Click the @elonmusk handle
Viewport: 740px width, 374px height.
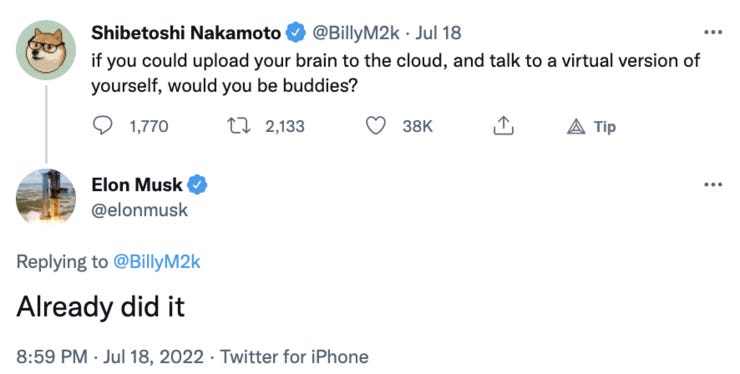[139, 210]
